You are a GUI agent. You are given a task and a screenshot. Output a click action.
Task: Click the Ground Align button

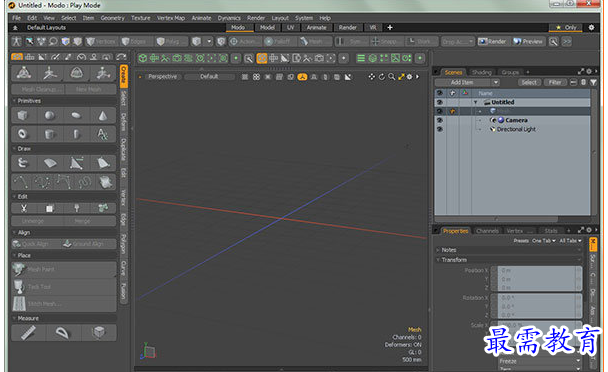[89, 244]
